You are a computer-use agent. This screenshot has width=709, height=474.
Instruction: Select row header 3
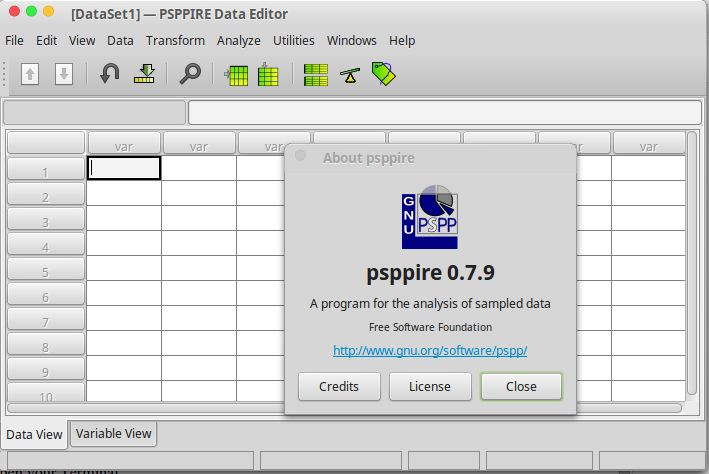tap(46, 219)
